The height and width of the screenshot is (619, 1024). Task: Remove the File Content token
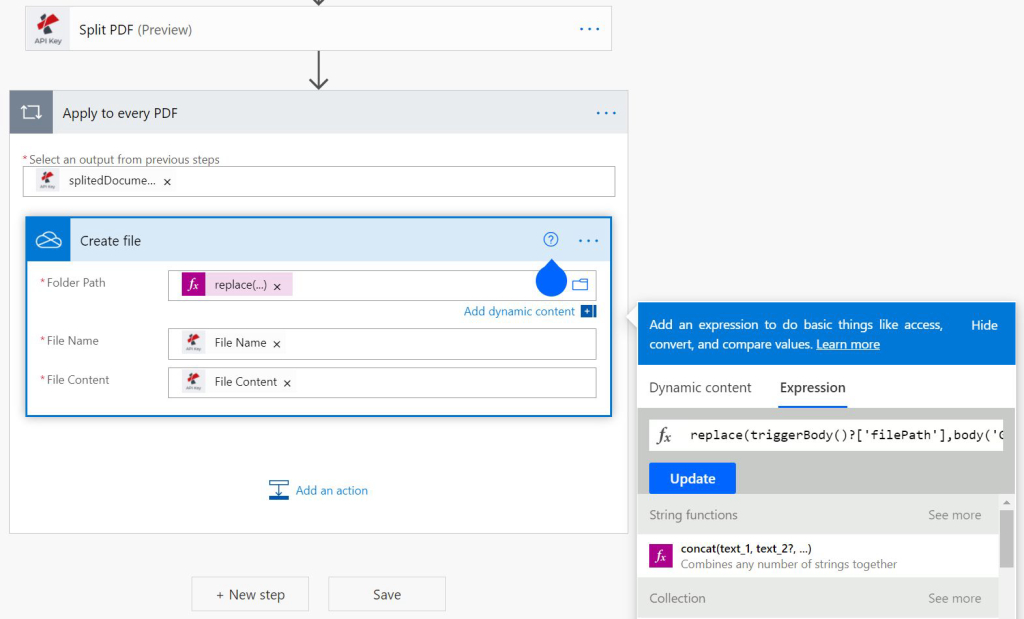[287, 383]
